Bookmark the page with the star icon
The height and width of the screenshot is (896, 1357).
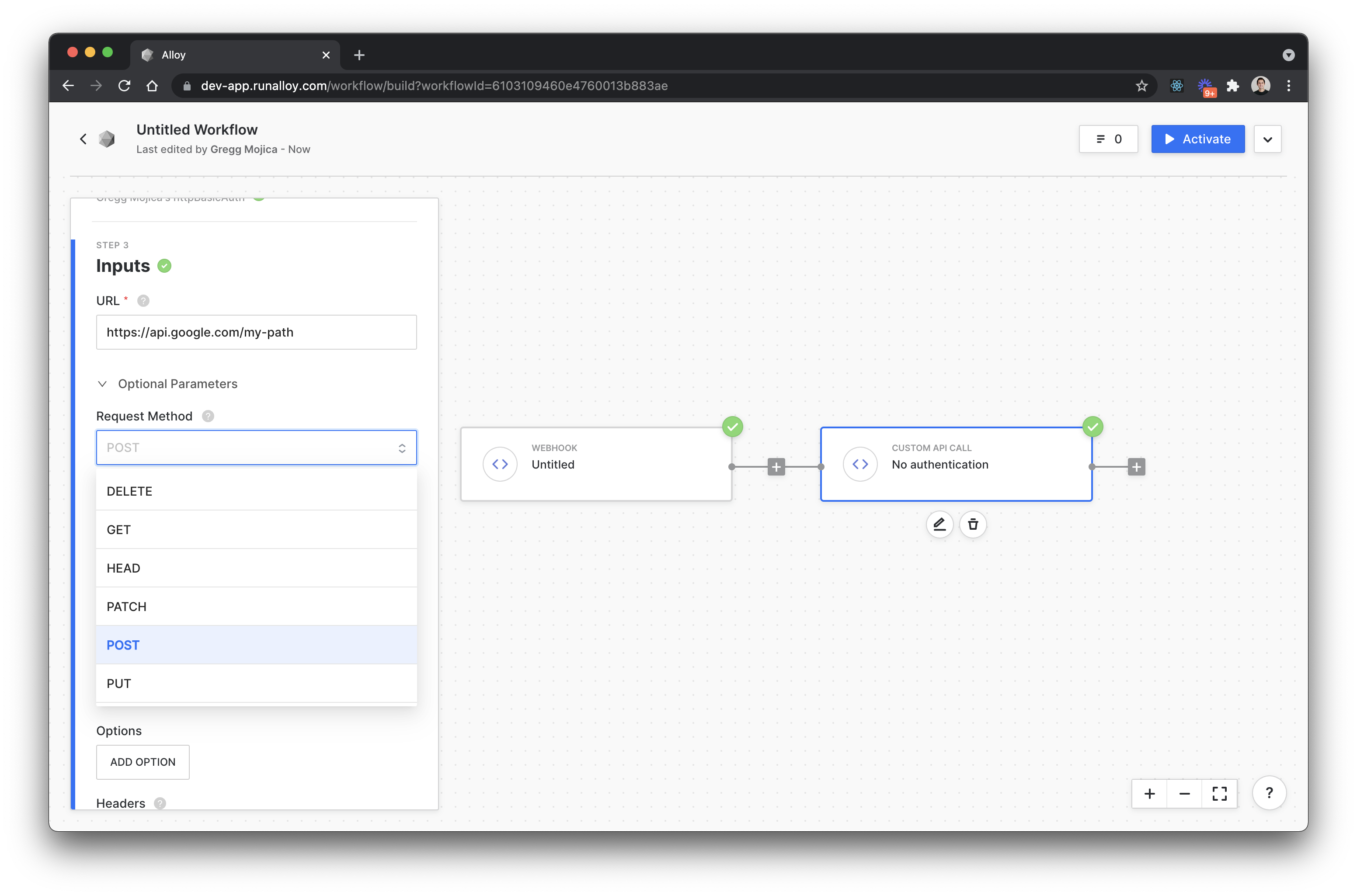(1141, 86)
